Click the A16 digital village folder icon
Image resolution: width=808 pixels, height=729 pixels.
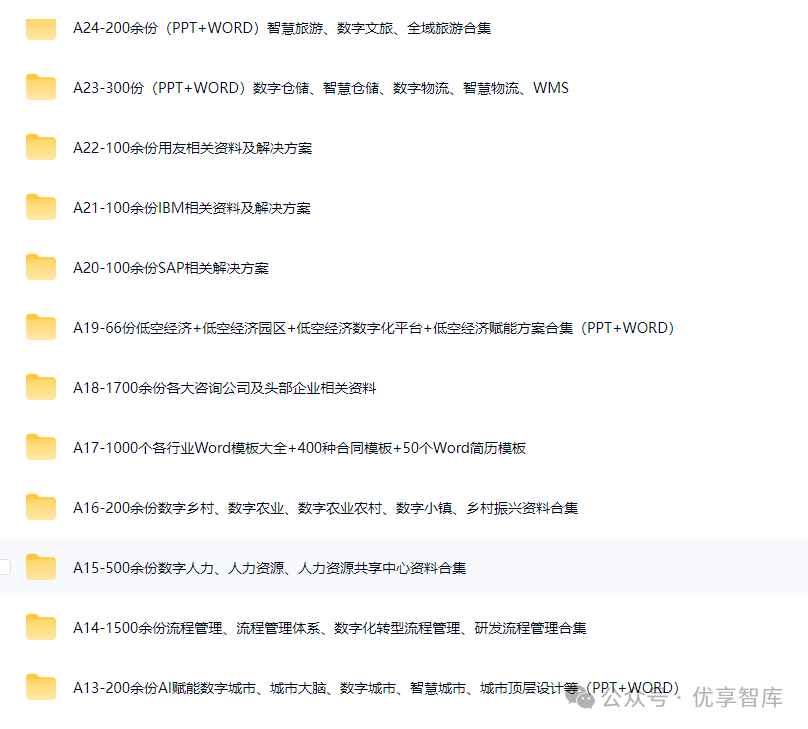click(39, 507)
